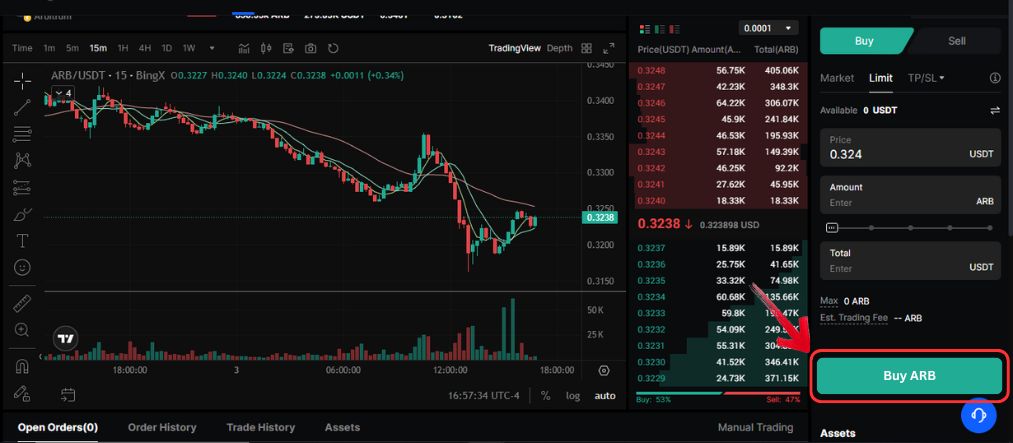Switch chart view to Depth
This screenshot has width=1013, height=443.
click(559, 48)
